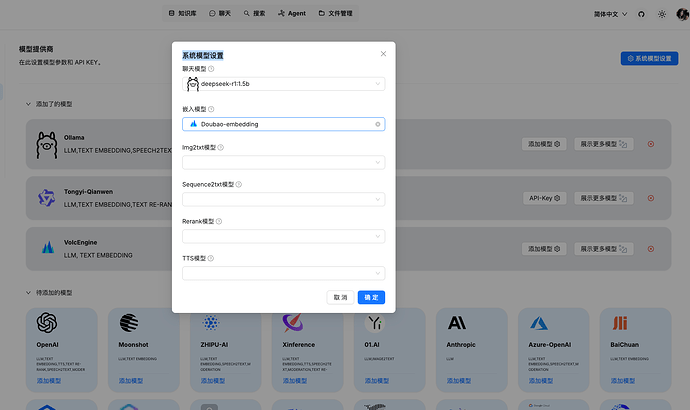Click the OpenAI logo
The height and width of the screenshot is (410, 690).
tap(47, 322)
